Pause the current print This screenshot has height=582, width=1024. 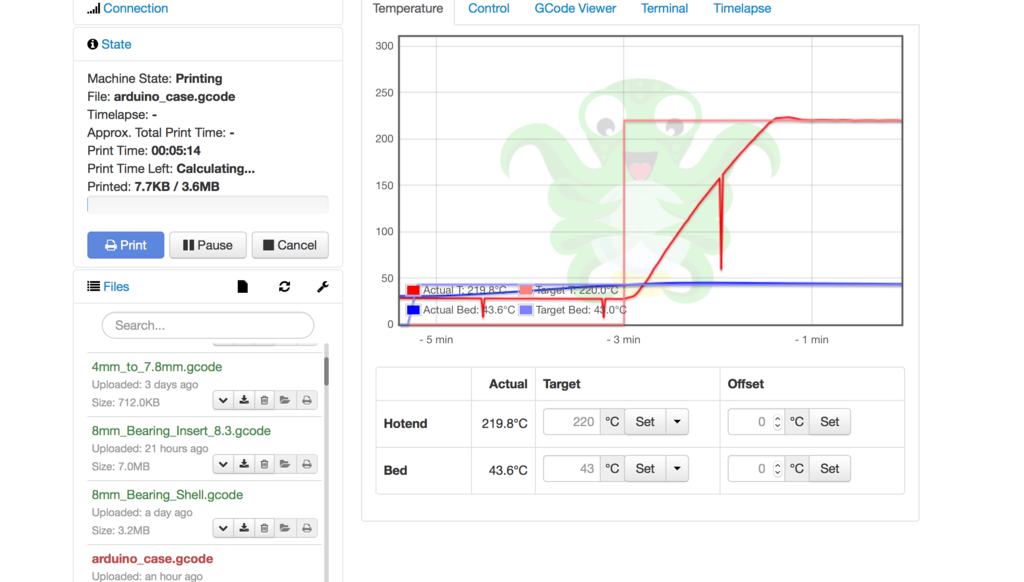[x=207, y=245]
